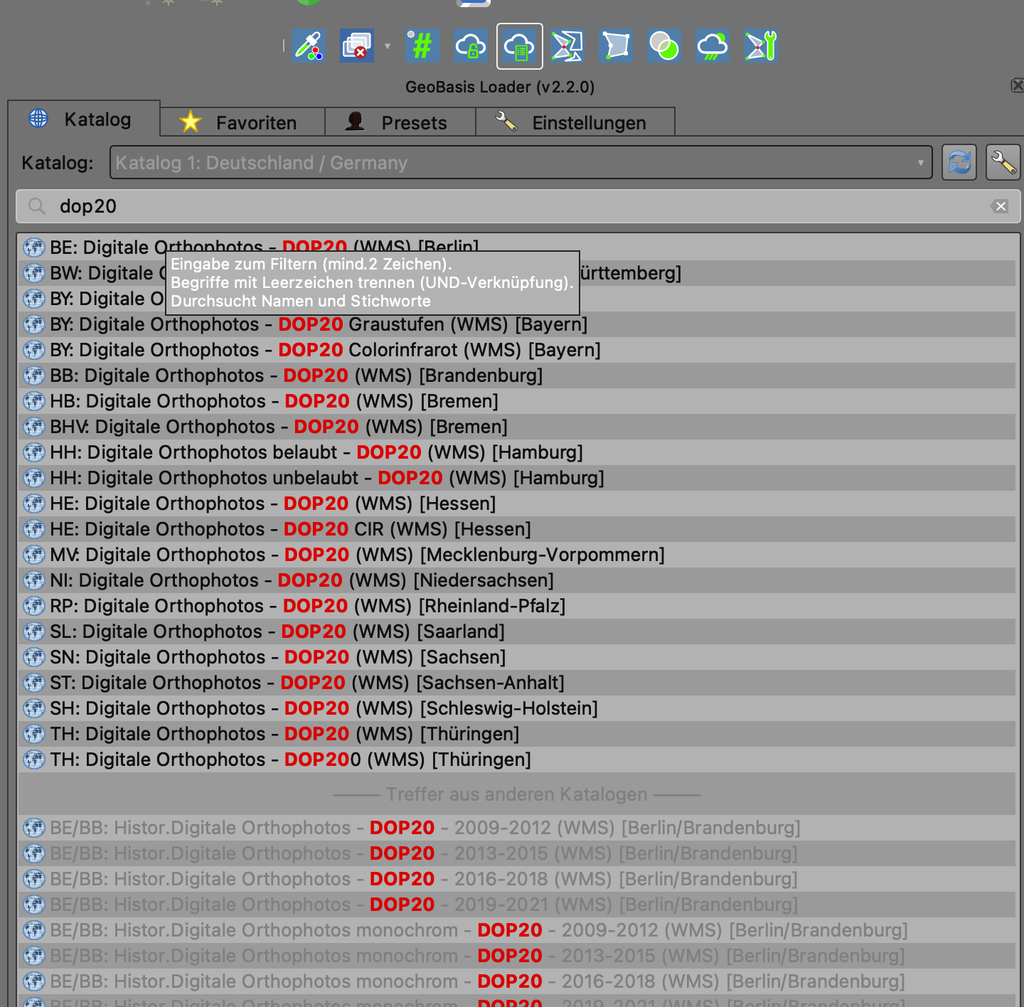Expand the Katalog 1: Deutschland dropdown
The width and height of the screenshot is (1024, 1007).
click(x=520, y=163)
